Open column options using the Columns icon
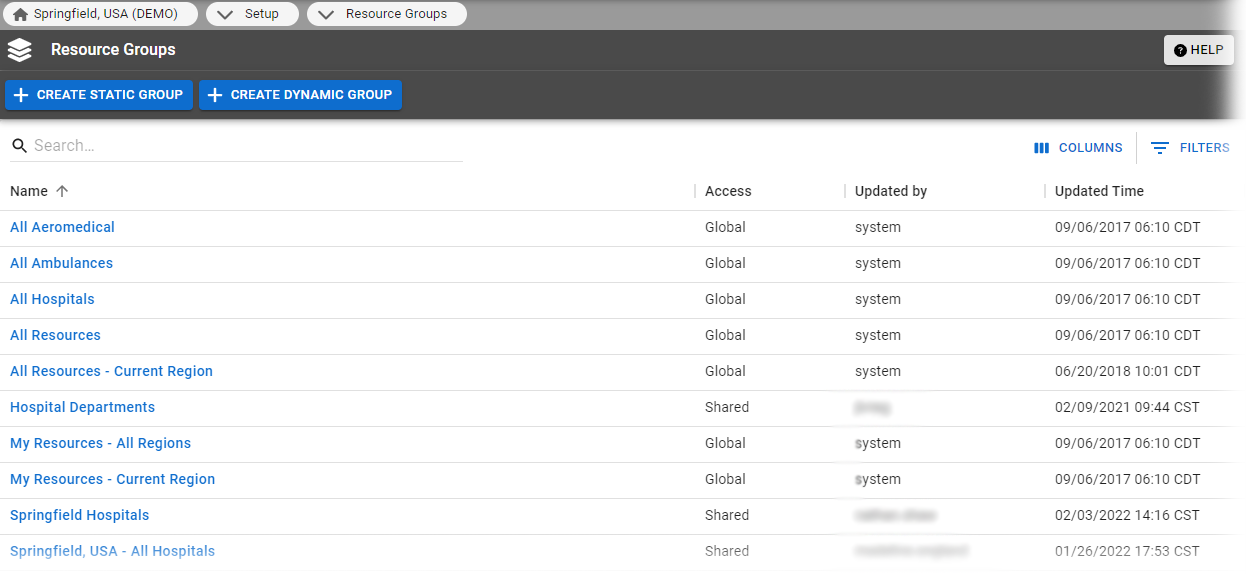This screenshot has width=1246, height=579. pyautogui.click(x=1042, y=147)
